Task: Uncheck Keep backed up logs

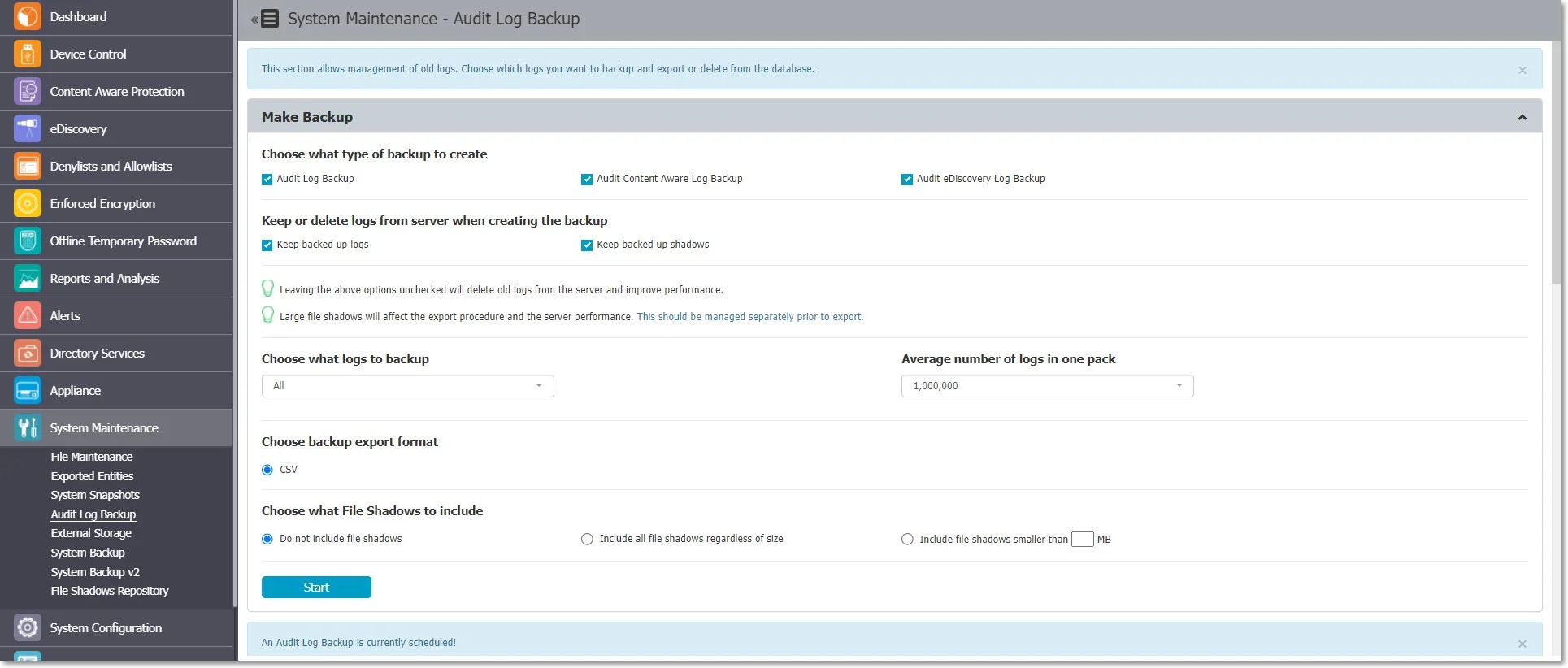Action: [x=267, y=245]
